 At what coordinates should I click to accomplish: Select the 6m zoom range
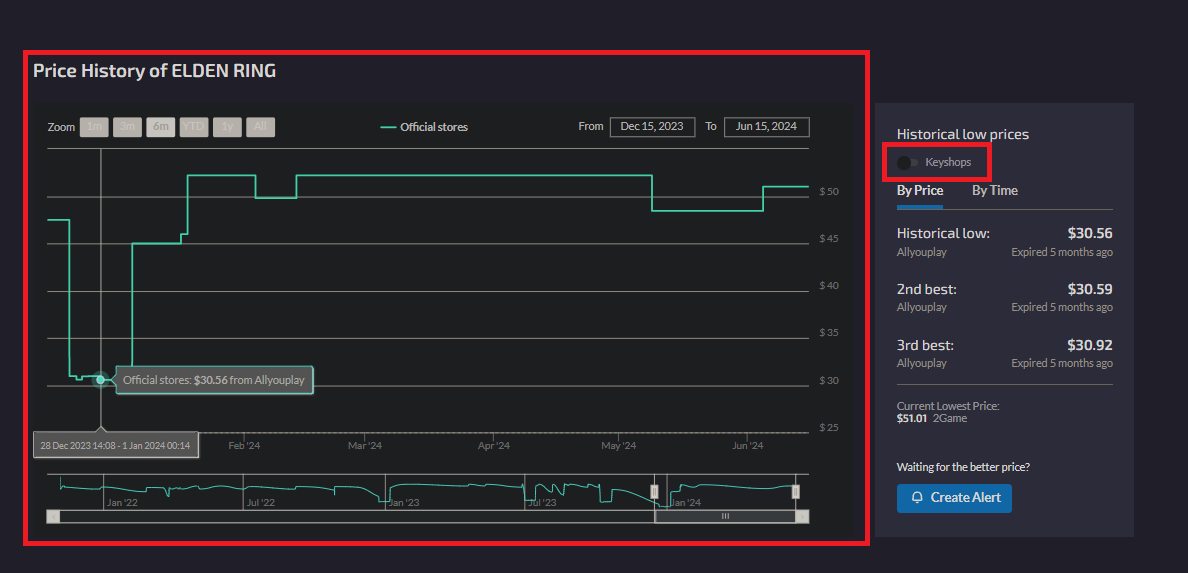tap(161, 127)
